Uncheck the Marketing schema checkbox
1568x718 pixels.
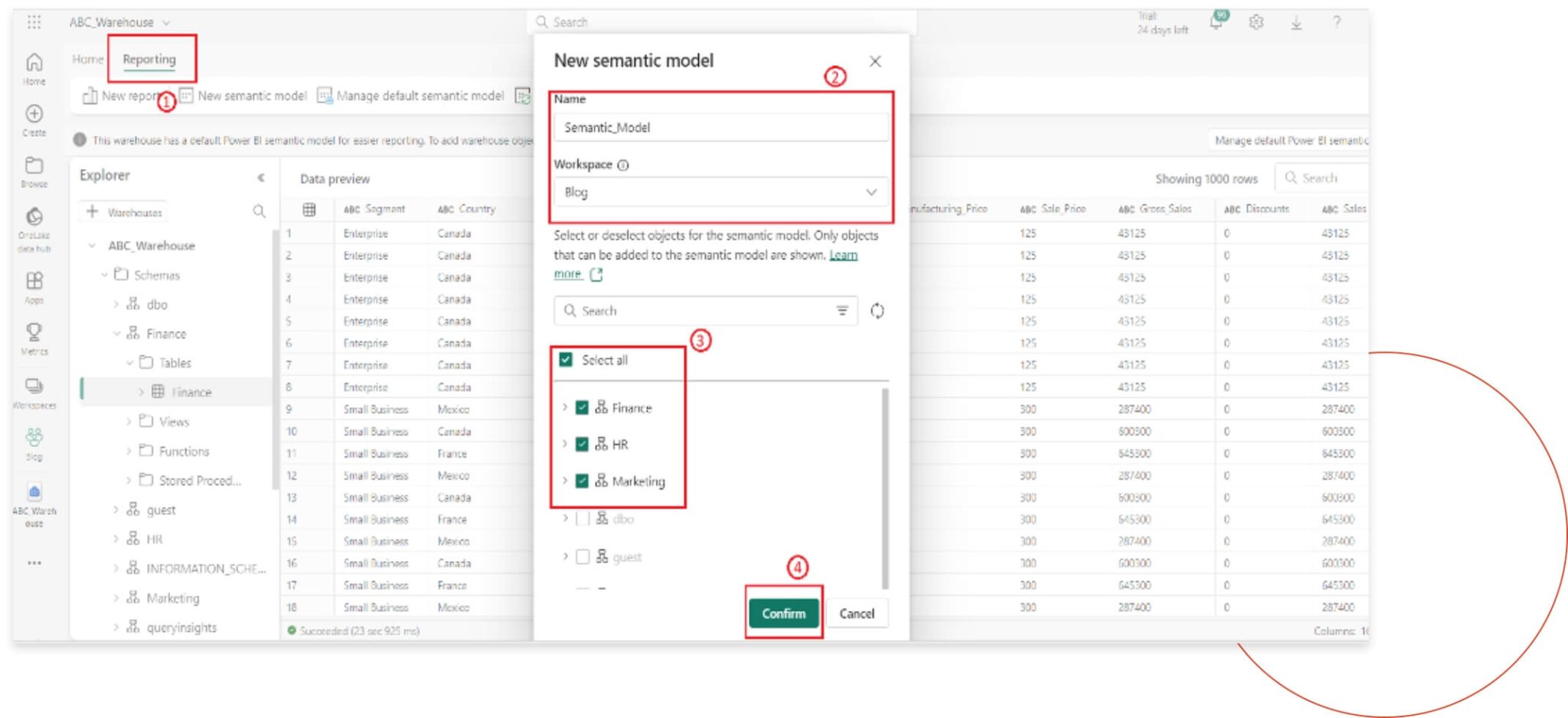coord(582,481)
